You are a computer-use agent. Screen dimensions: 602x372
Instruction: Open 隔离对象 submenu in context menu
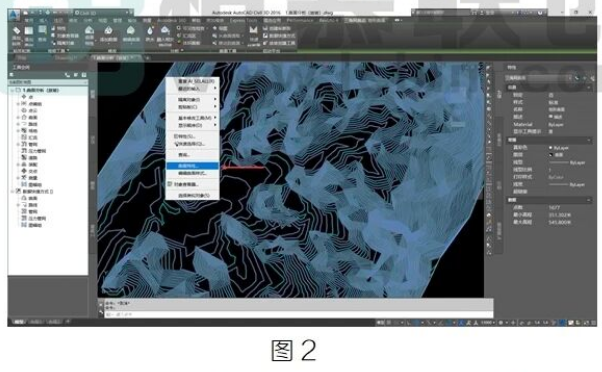tap(192, 100)
